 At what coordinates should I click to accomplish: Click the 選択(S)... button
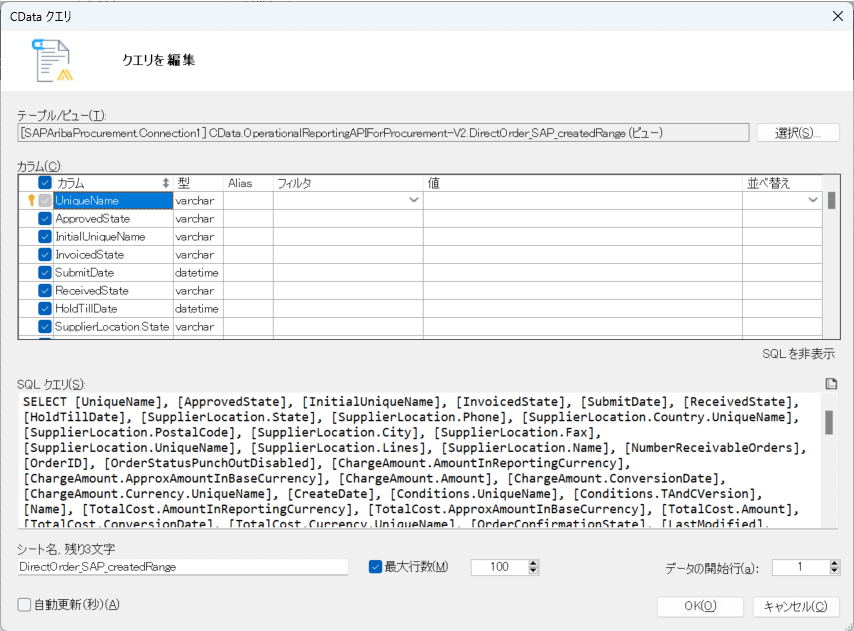pyautogui.click(x=798, y=133)
